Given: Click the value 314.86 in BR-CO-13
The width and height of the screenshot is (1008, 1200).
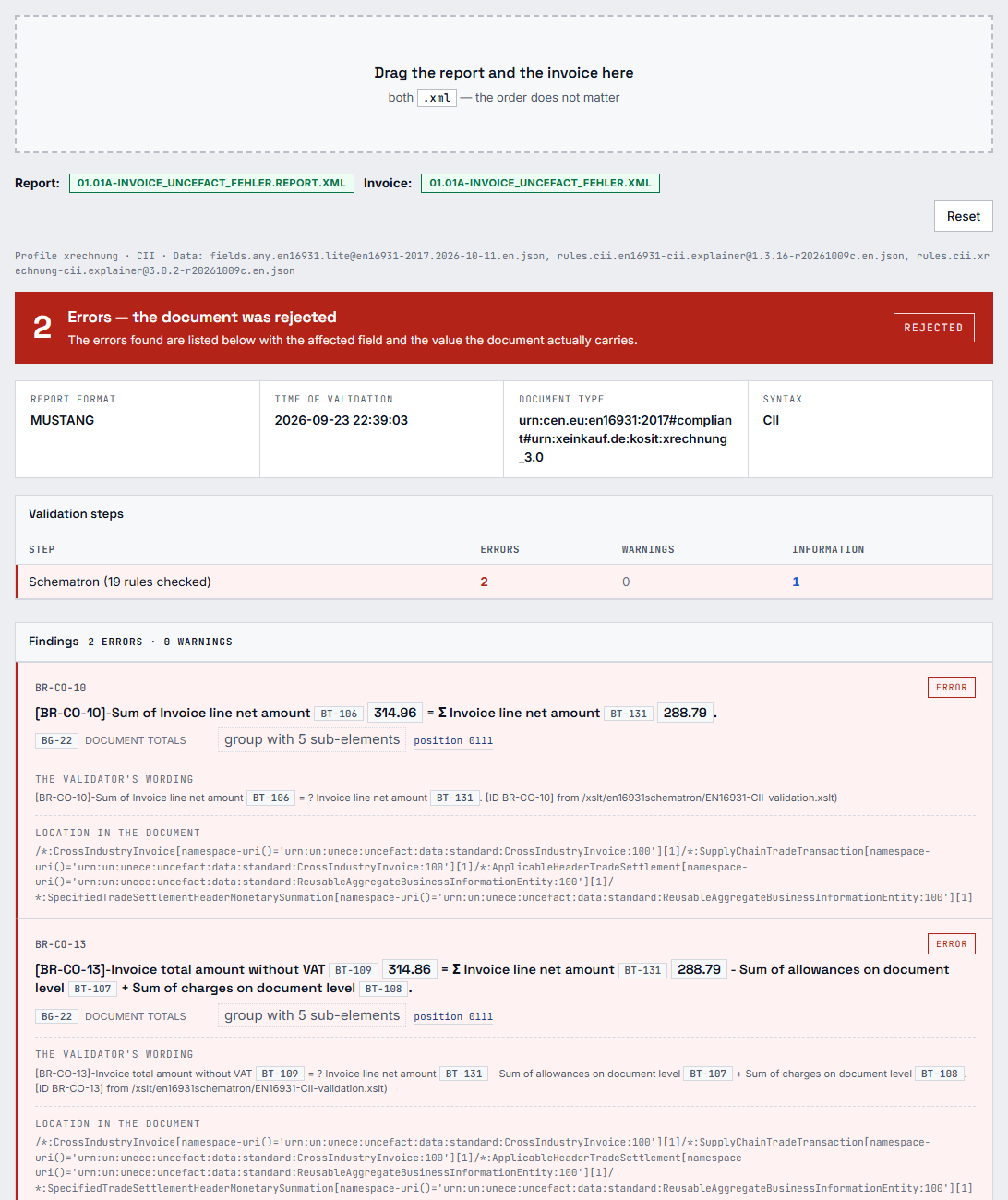Looking at the screenshot, I should point(409,969).
